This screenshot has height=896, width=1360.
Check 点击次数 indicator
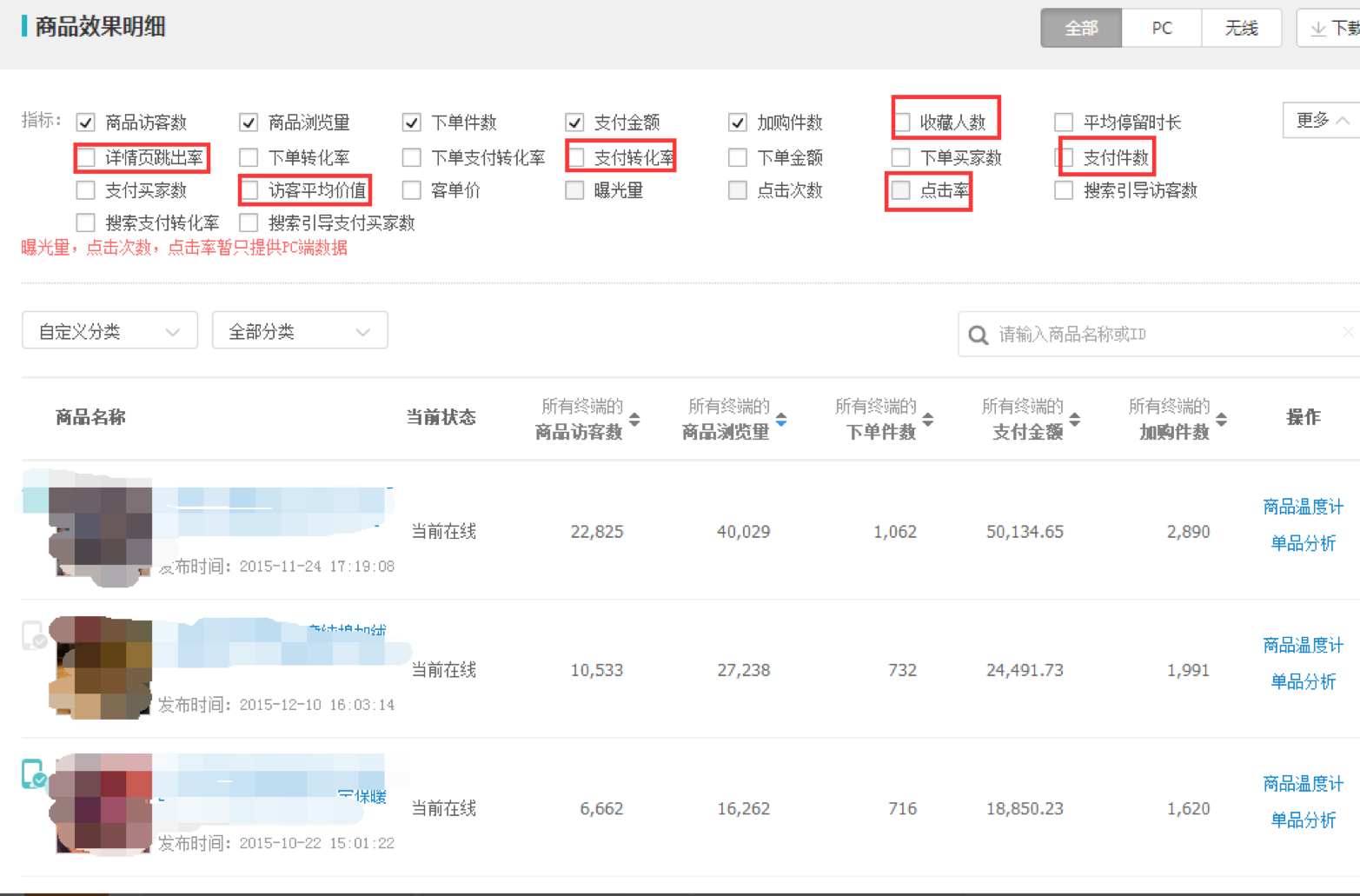click(738, 190)
